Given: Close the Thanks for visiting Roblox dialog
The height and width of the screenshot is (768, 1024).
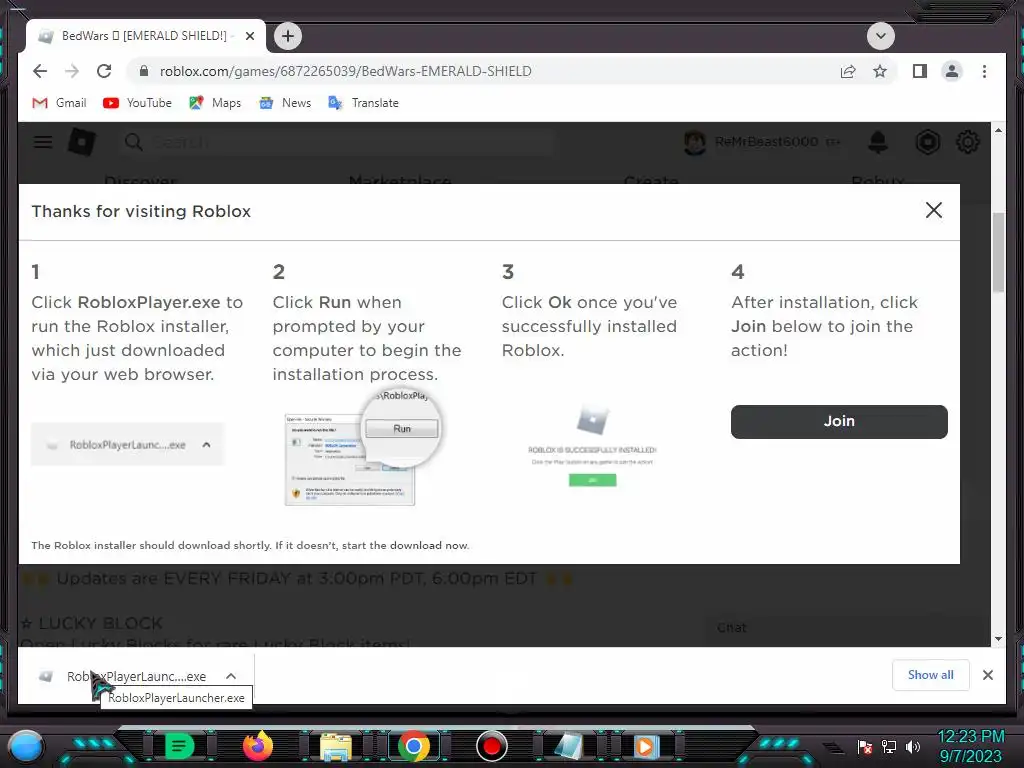Looking at the screenshot, I should (934, 210).
